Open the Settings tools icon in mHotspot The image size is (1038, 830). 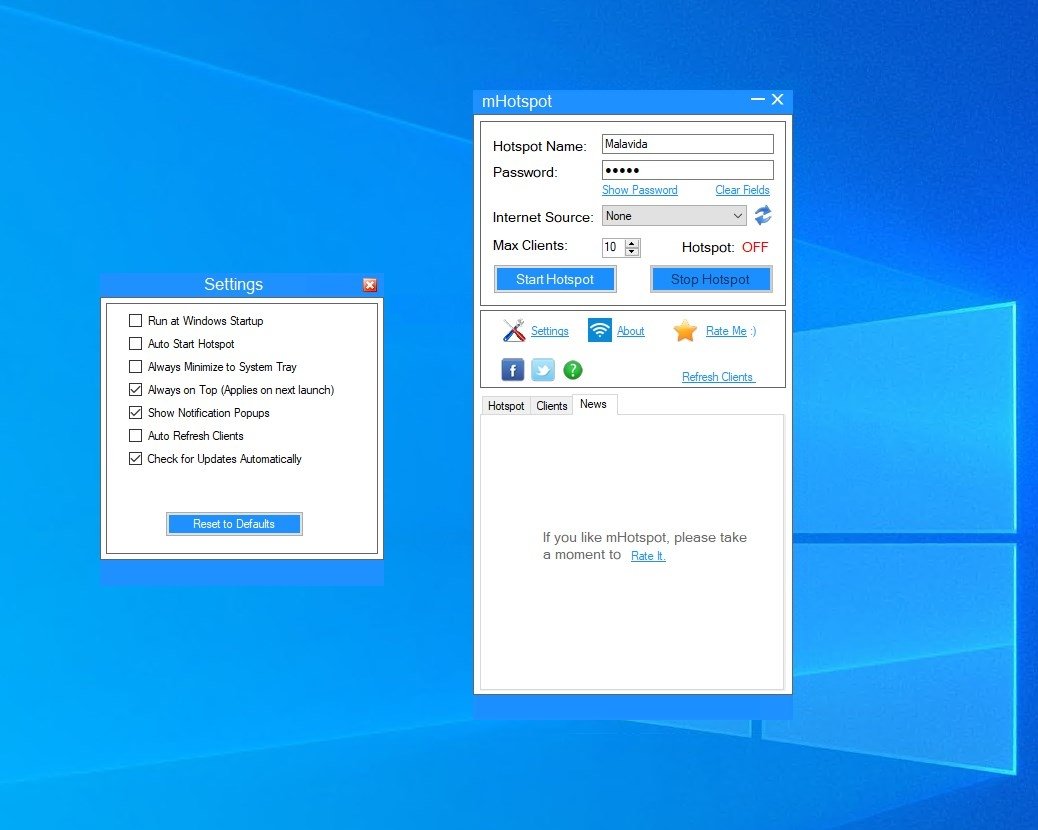coord(514,330)
